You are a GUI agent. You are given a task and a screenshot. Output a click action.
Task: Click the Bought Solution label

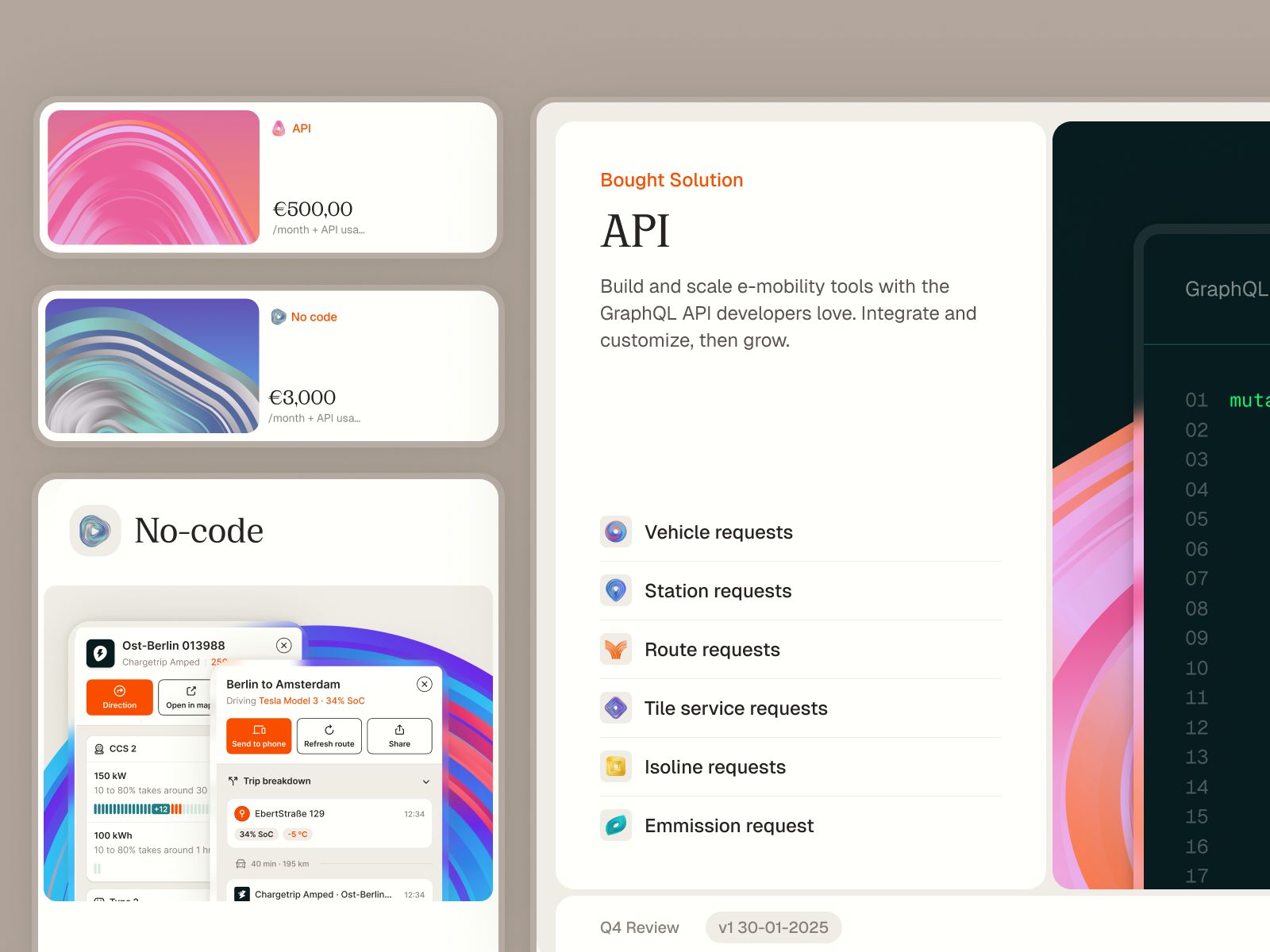point(672,180)
